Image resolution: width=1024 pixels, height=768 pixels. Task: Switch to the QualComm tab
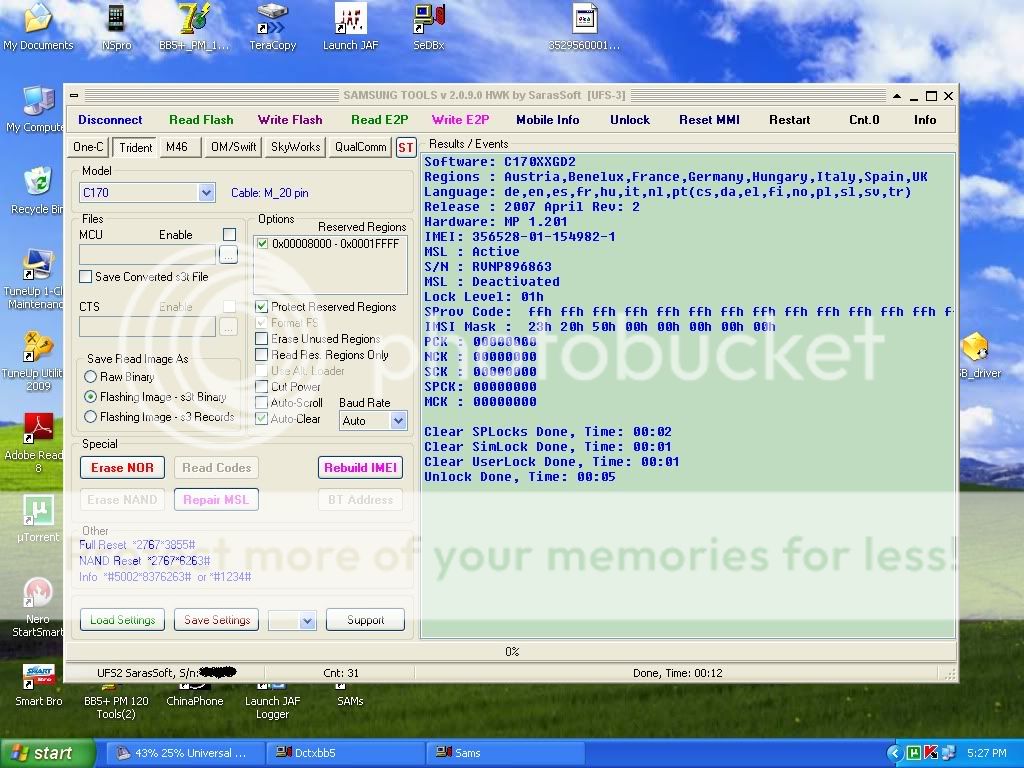pyautogui.click(x=360, y=147)
